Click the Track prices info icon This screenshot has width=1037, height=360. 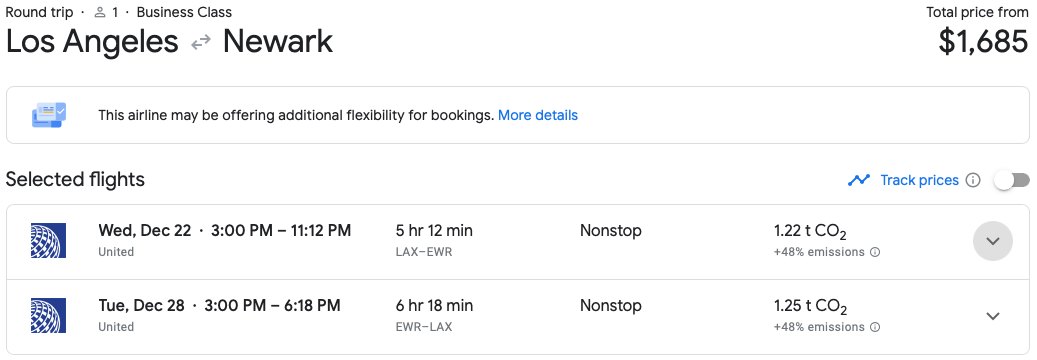coord(972,180)
